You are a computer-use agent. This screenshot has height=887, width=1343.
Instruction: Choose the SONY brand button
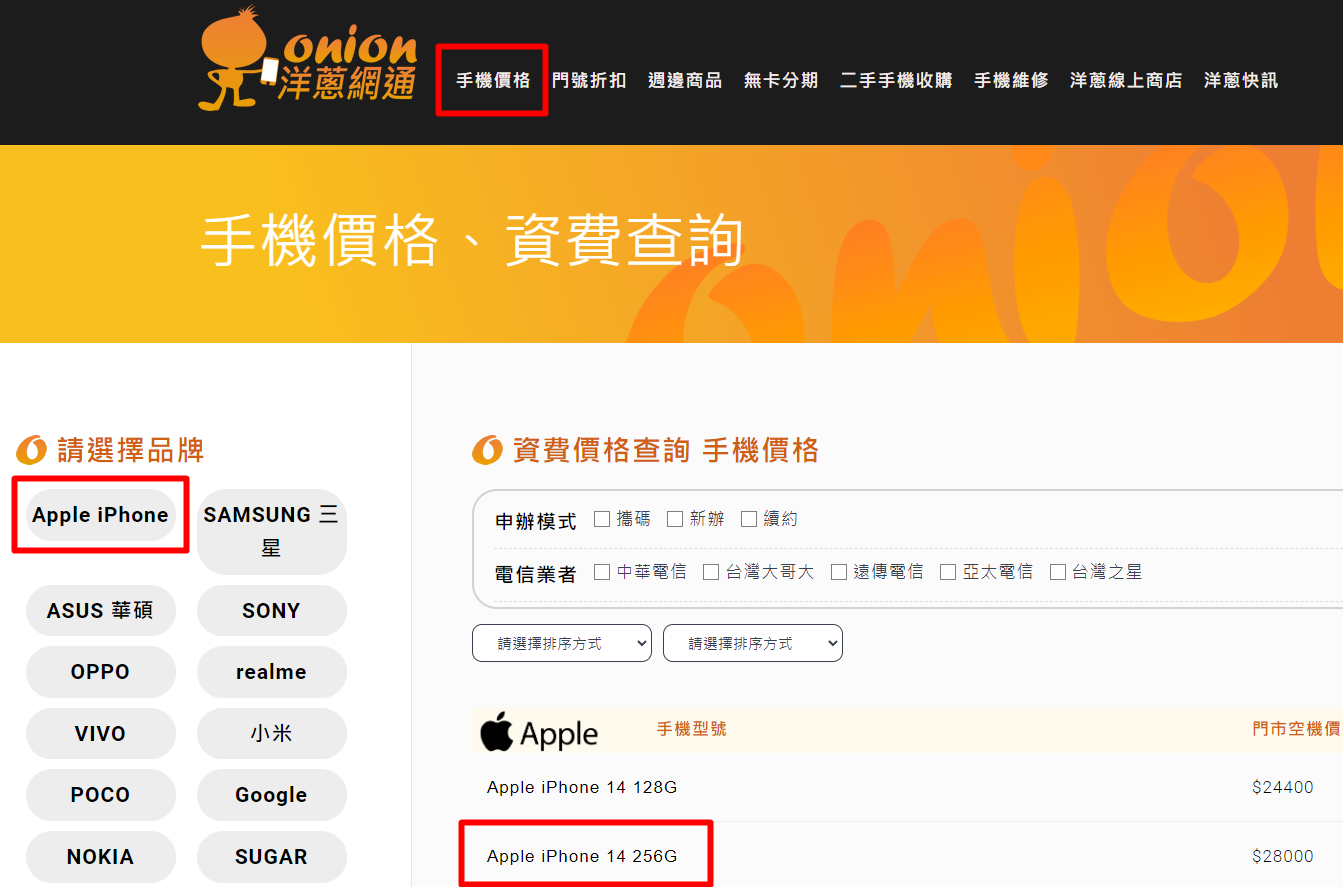coord(271,610)
